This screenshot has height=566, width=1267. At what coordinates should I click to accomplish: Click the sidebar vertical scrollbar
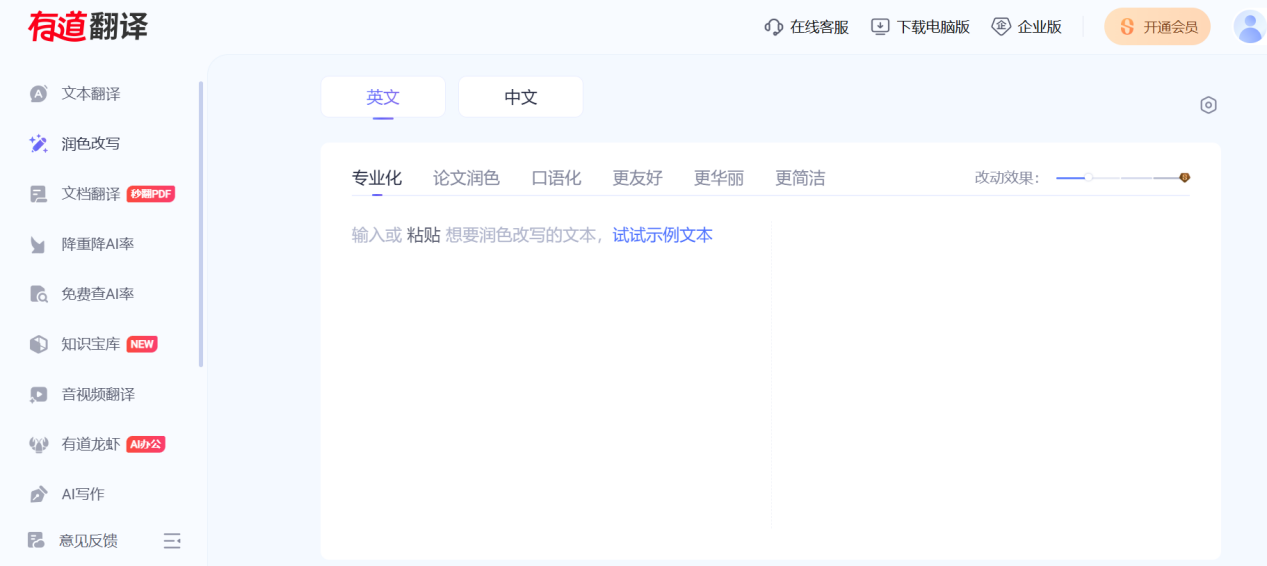coord(201,224)
